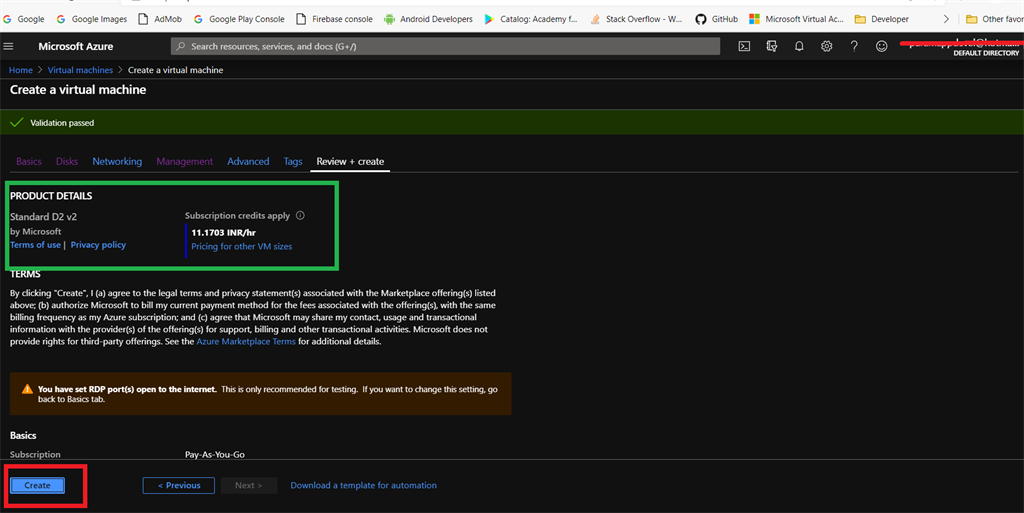Click Download a template for automation

(x=364, y=485)
